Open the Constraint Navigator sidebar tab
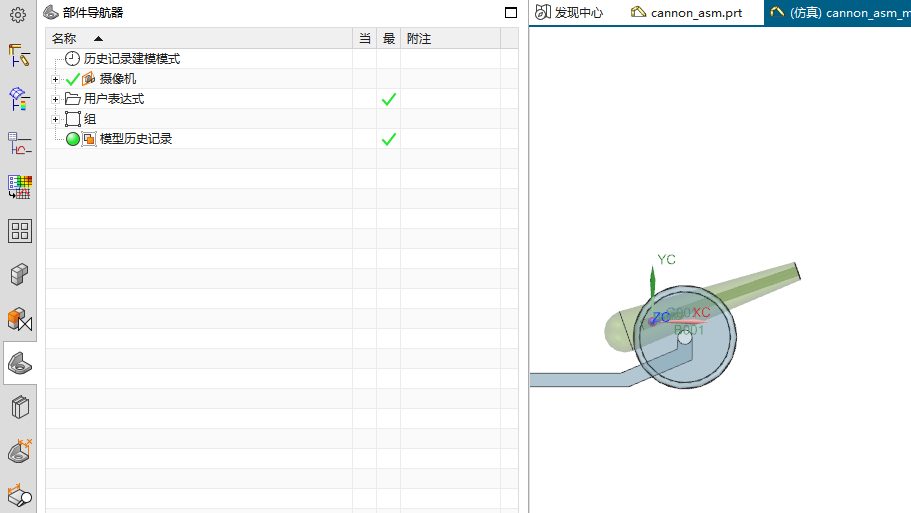Screen dimensions: 911x513 pos(19,320)
